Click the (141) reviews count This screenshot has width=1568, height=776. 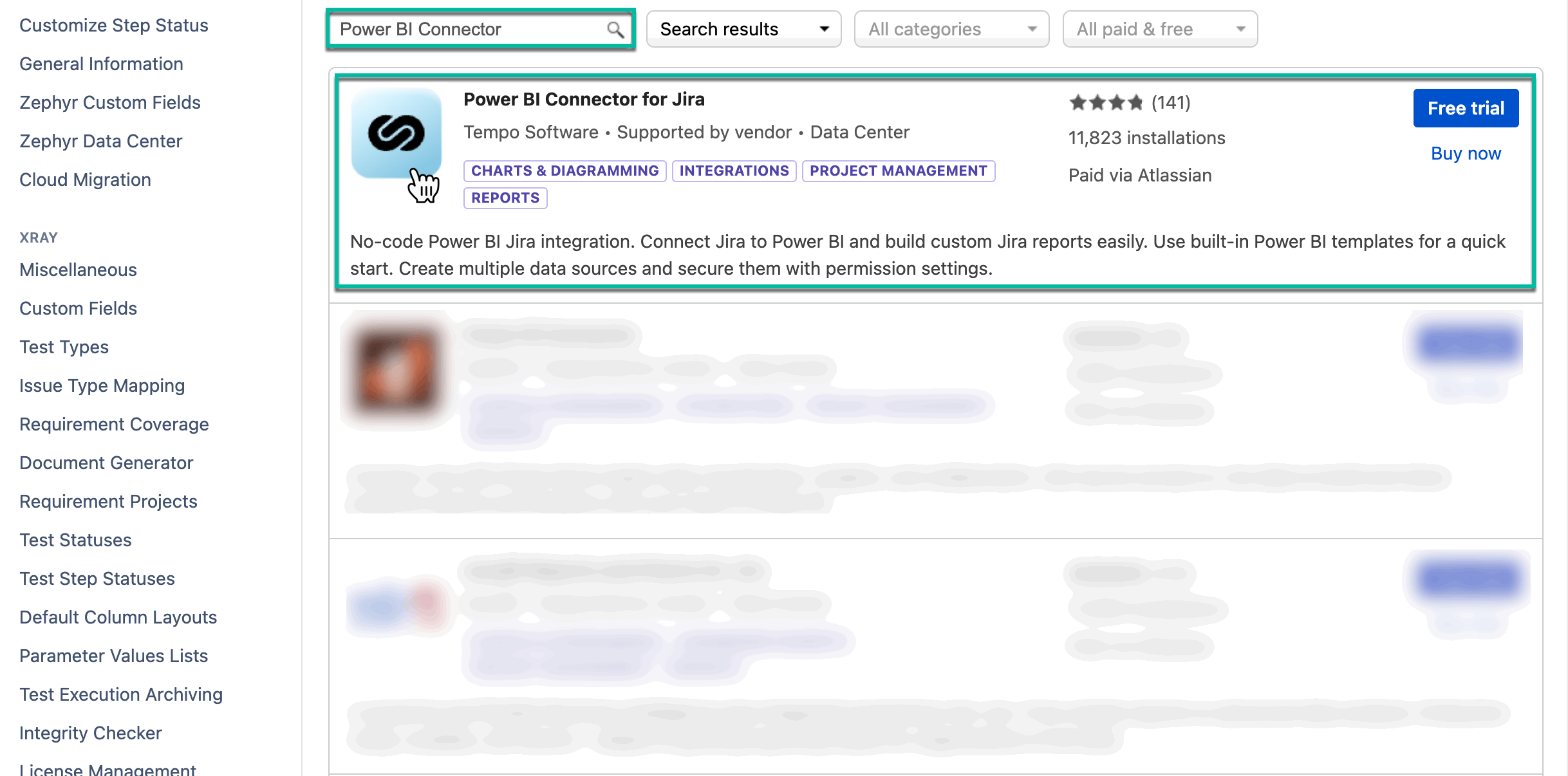(1171, 102)
